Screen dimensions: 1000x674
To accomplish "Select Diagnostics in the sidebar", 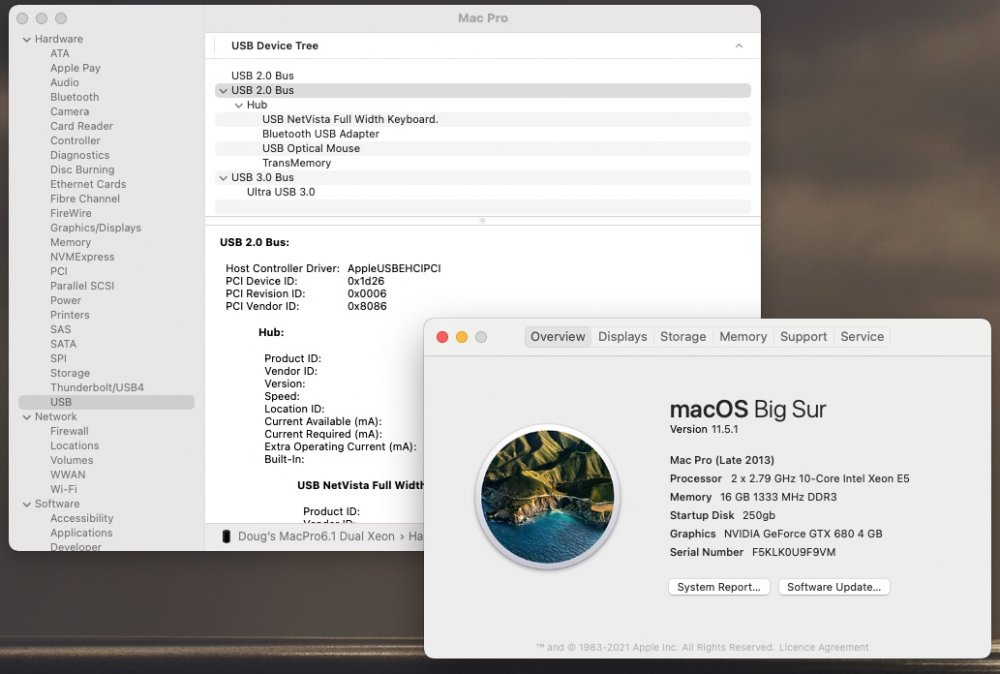I will (x=80, y=156).
